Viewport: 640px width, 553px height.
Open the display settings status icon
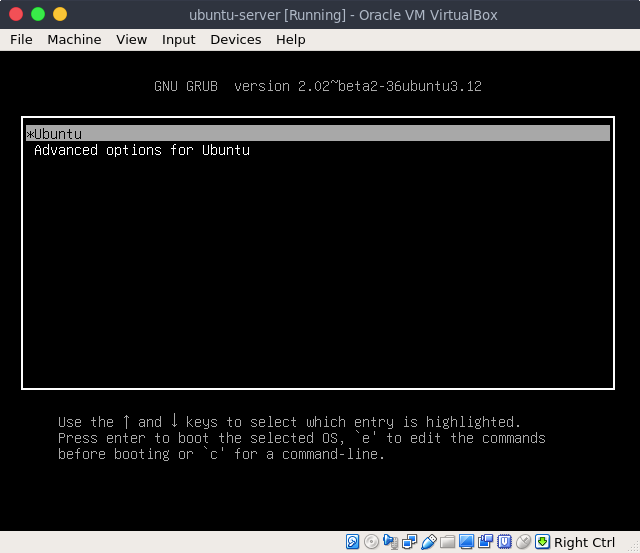pyautogui.click(x=466, y=542)
